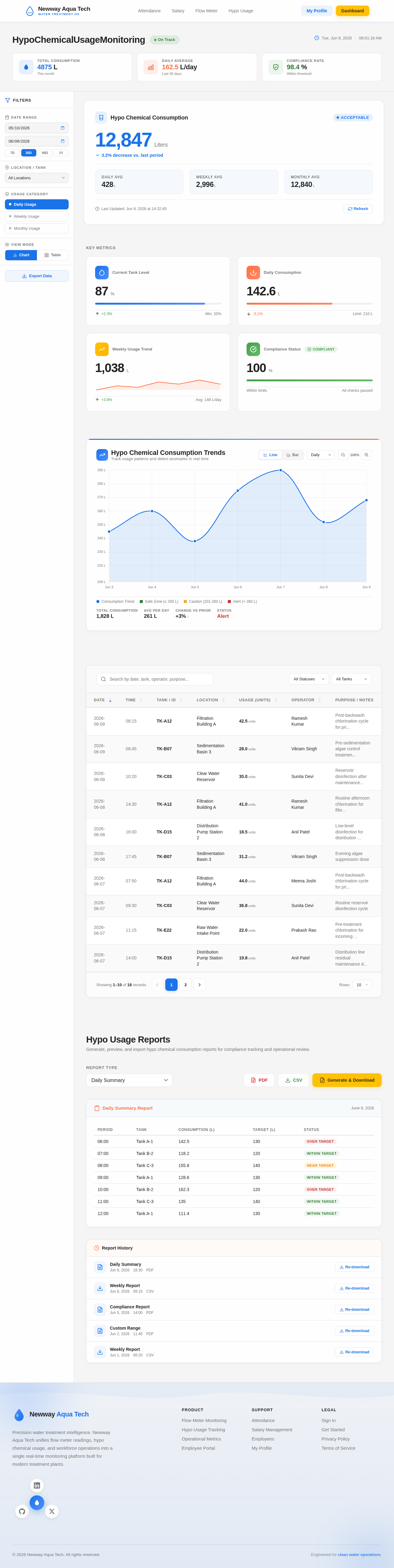Refresh the Hypo Chemical Consumption card
The width and height of the screenshot is (394, 1568).
pos(358,209)
